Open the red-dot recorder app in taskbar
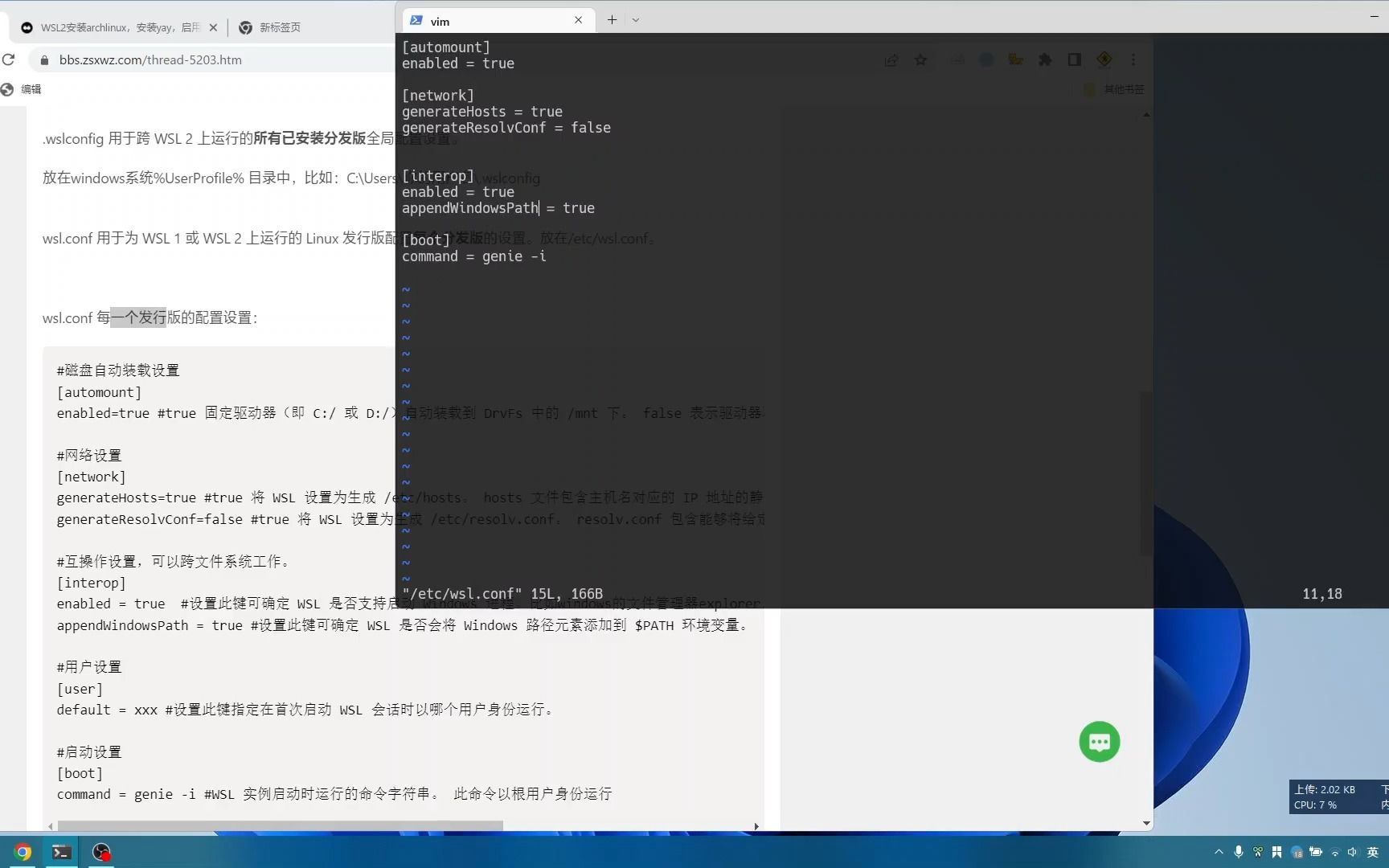Screen dimensions: 1389x868 tap(101, 853)
